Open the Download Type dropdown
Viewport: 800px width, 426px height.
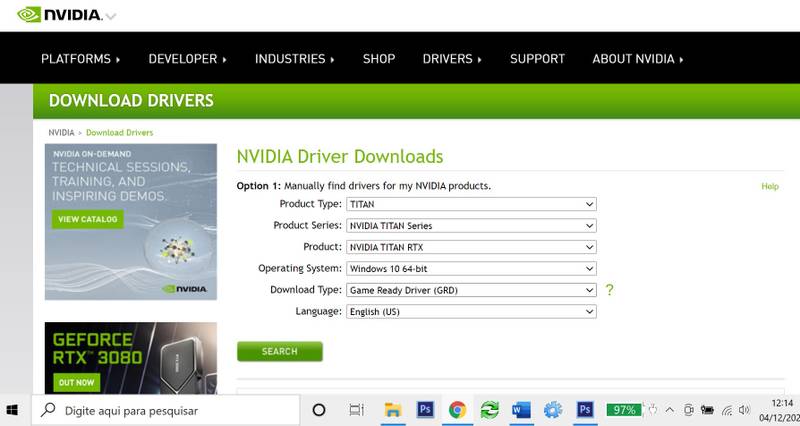pyautogui.click(x=471, y=290)
